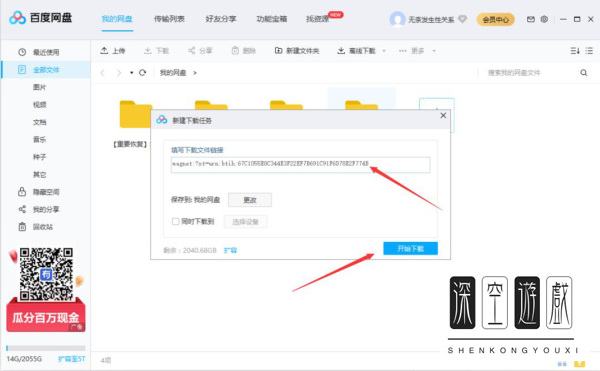Click the QR code advertisement banner
The height and width of the screenshot is (371, 600).
(x=46, y=290)
